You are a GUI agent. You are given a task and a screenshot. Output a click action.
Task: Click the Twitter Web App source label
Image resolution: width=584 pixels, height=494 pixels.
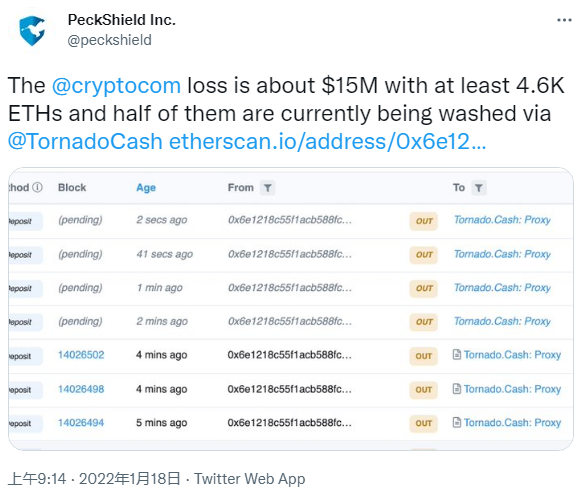tap(250, 479)
